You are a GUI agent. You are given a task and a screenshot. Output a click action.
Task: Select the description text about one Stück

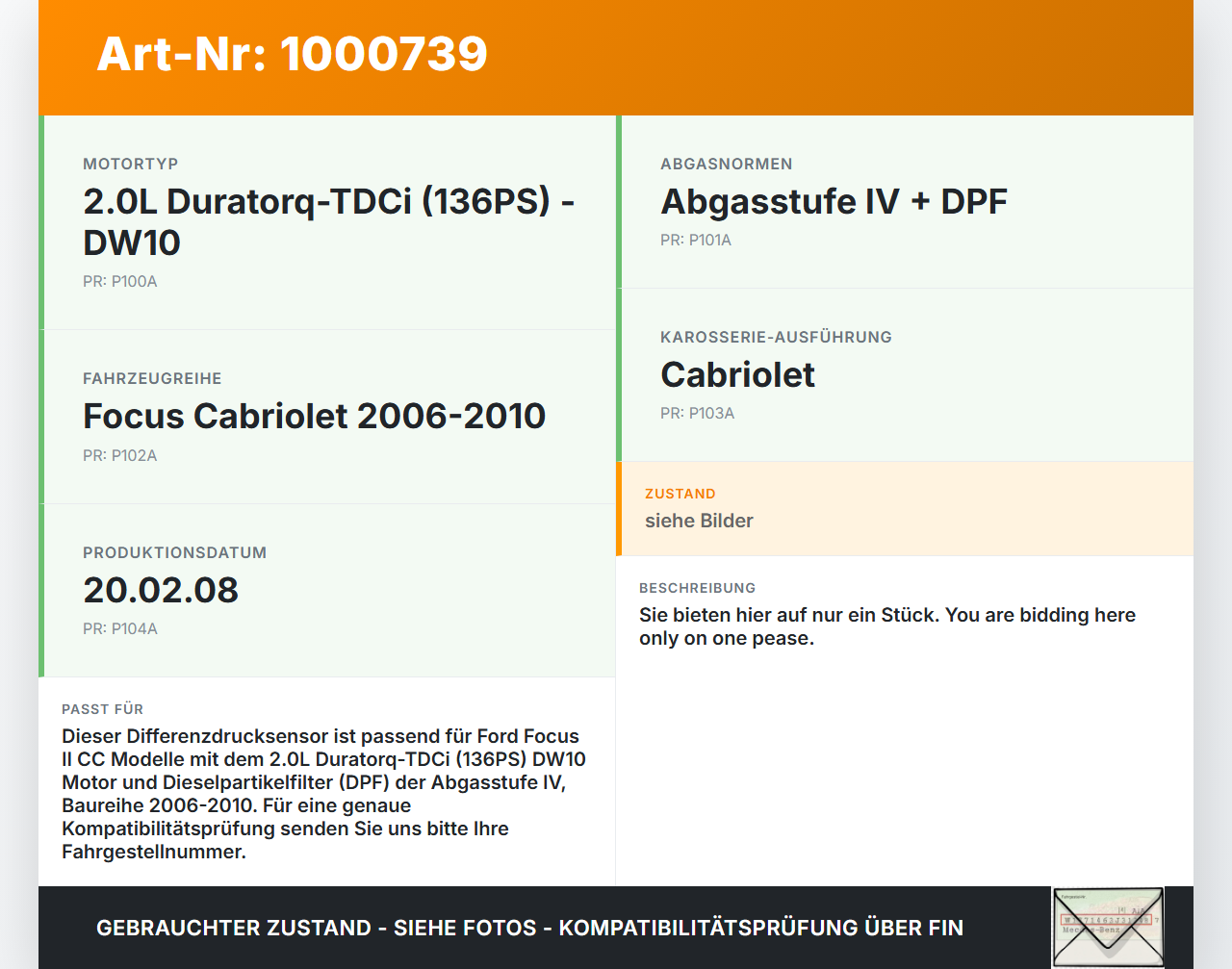pos(887,626)
